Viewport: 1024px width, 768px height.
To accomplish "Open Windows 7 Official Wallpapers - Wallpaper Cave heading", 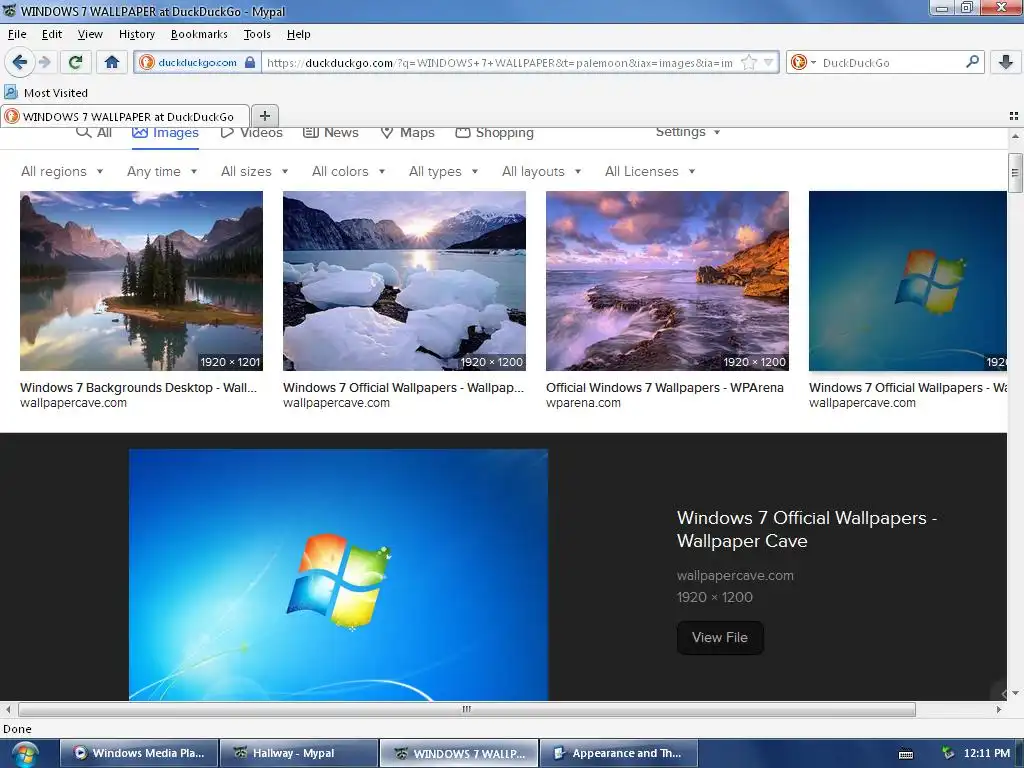I will point(807,529).
